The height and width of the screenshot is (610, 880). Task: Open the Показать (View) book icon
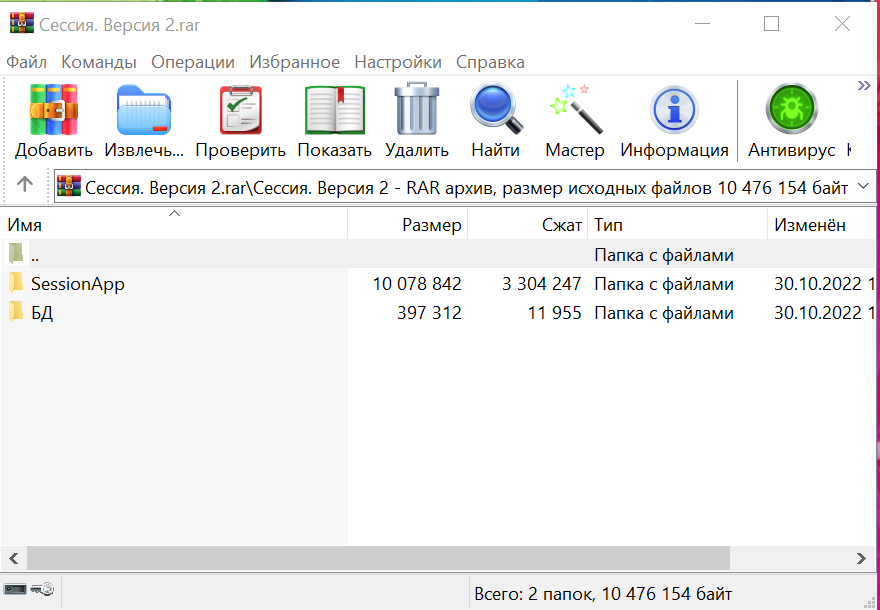pos(334,110)
